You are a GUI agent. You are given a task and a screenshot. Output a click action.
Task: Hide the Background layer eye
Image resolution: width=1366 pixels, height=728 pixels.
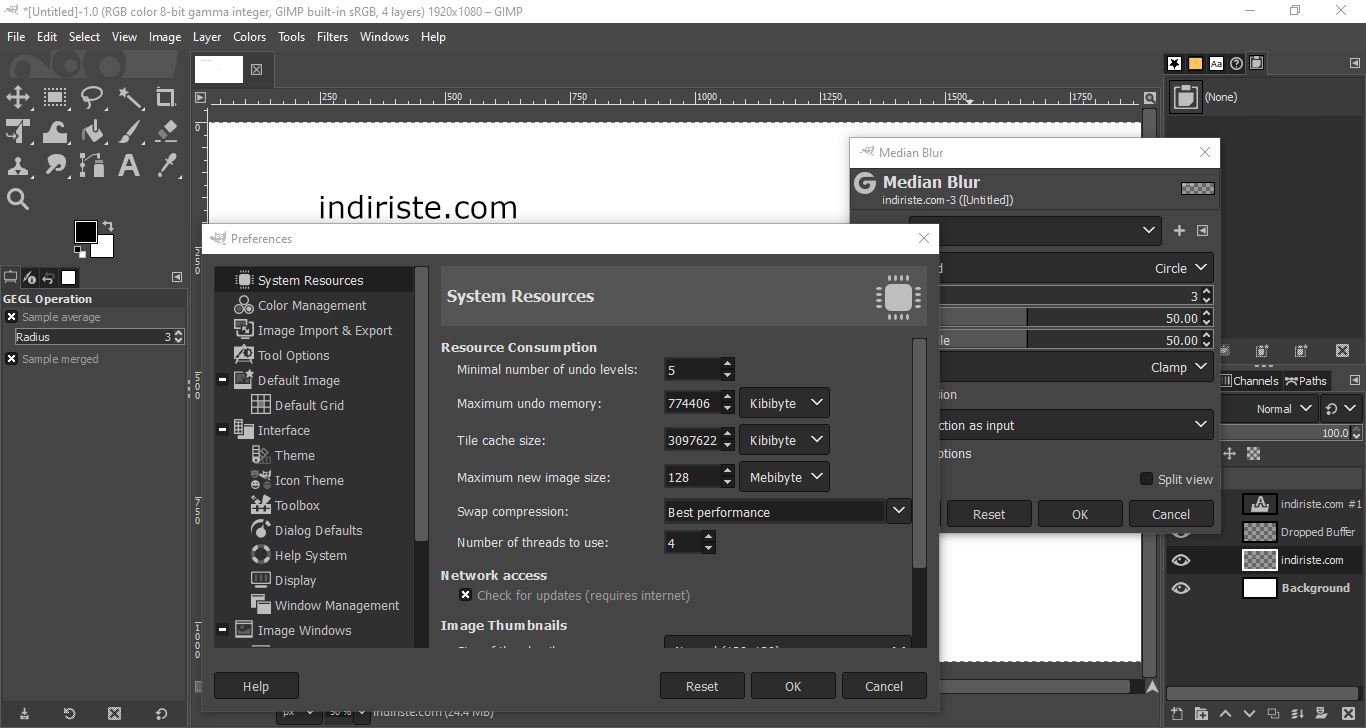(x=1181, y=588)
